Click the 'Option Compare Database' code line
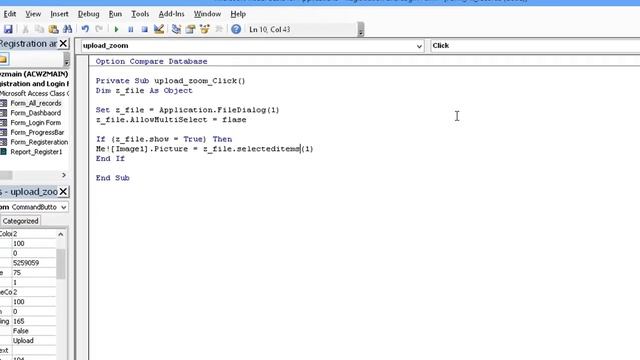 [151, 61]
